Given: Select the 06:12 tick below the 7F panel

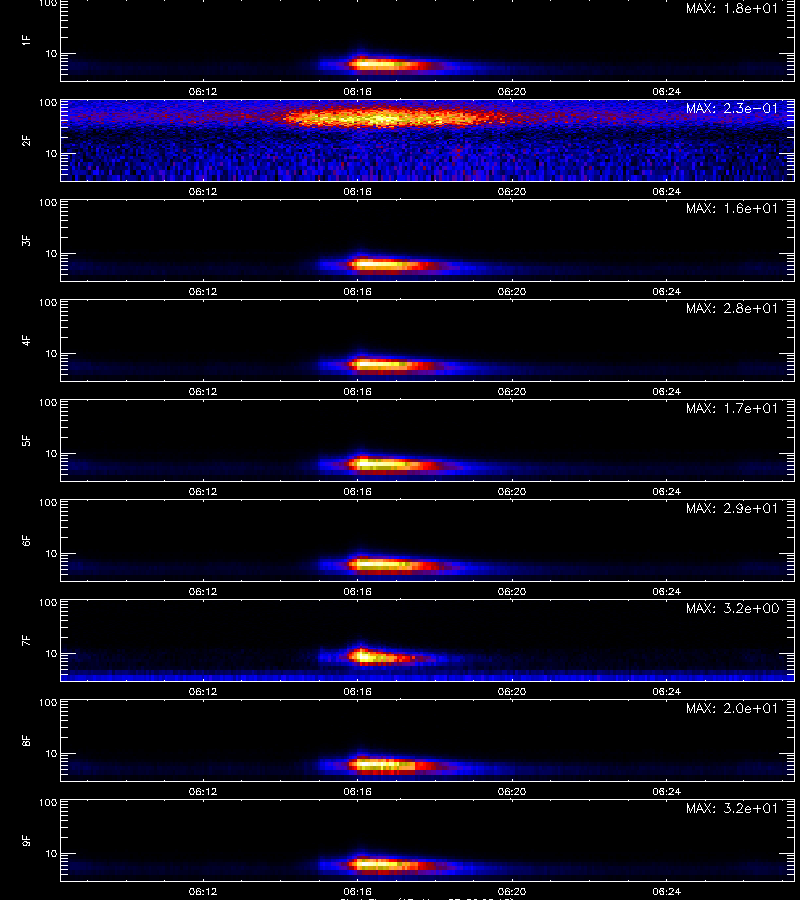Looking at the screenshot, I should point(203,691).
